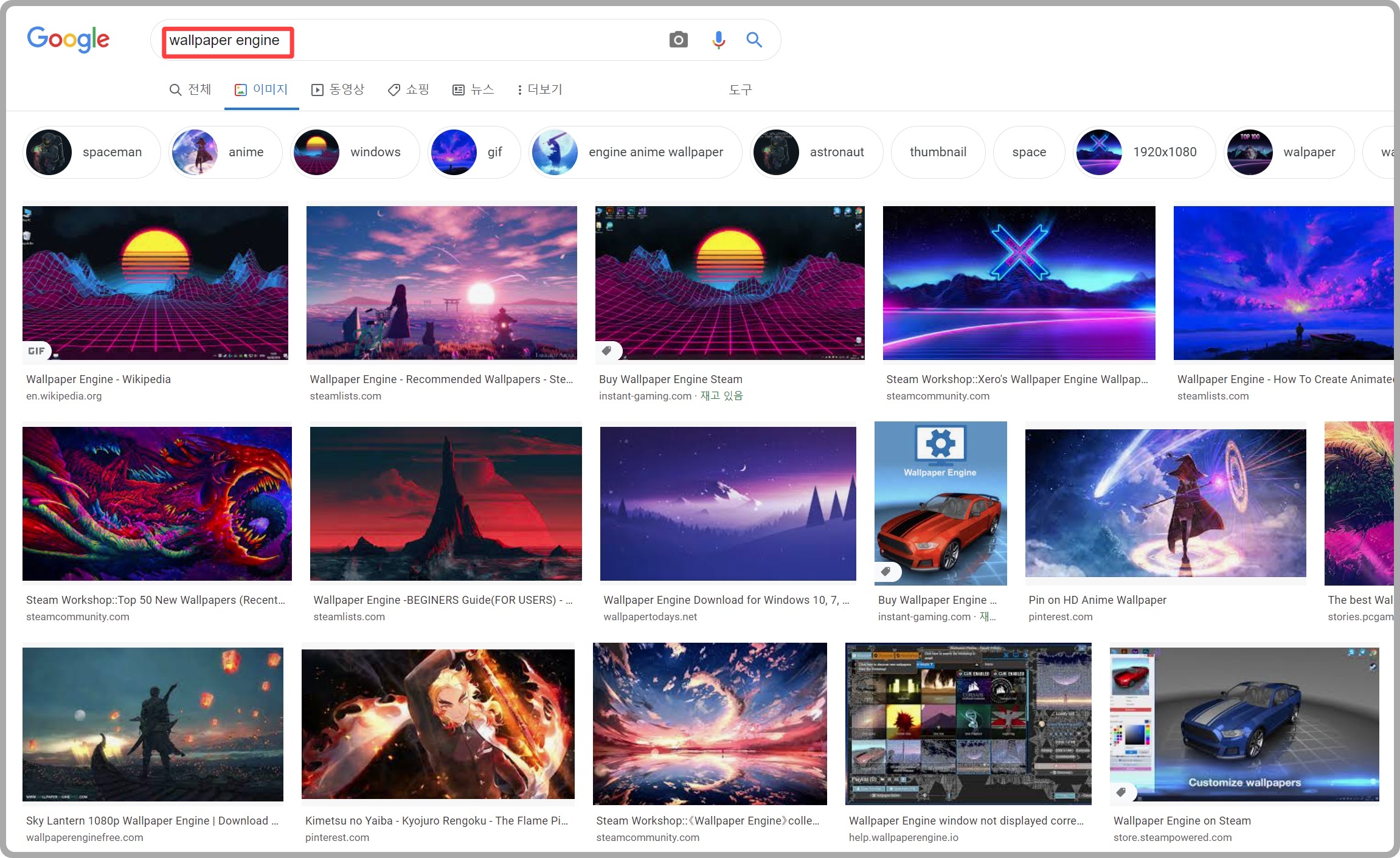The height and width of the screenshot is (858, 1400).
Task: Open the 쇼핑 shopping tab
Action: coord(409,90)
